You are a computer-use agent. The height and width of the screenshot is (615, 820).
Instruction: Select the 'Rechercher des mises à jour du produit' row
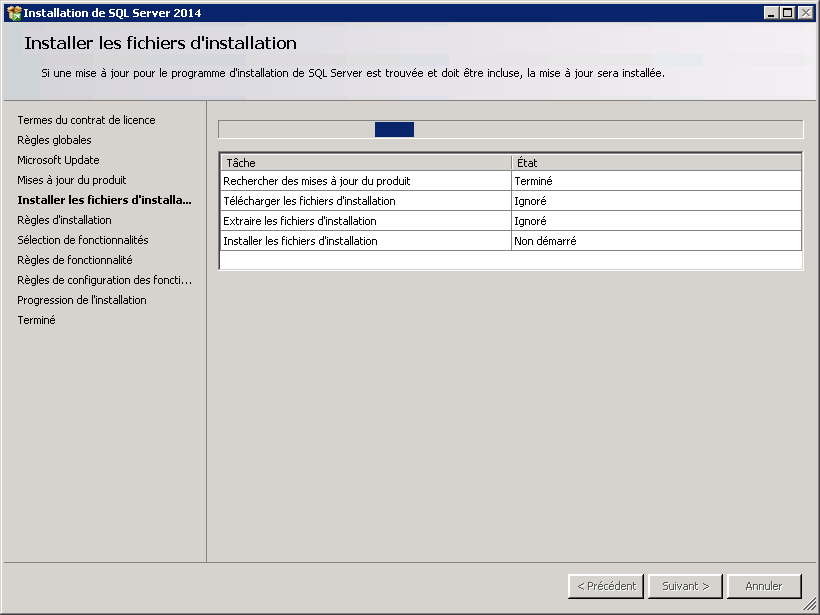[x=365, y=181]
